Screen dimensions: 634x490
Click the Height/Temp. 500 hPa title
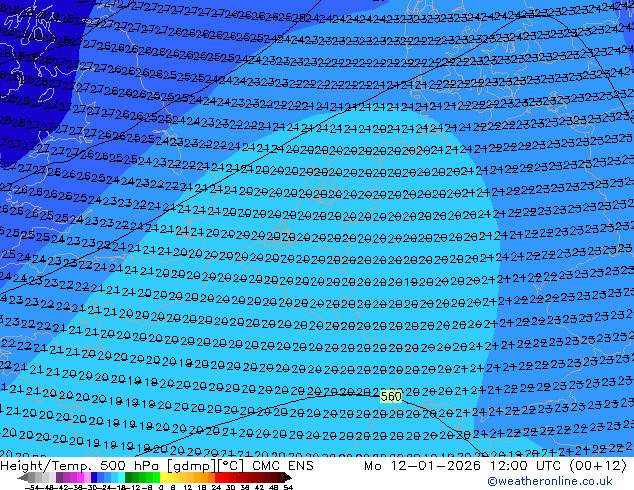coord(80,466)
